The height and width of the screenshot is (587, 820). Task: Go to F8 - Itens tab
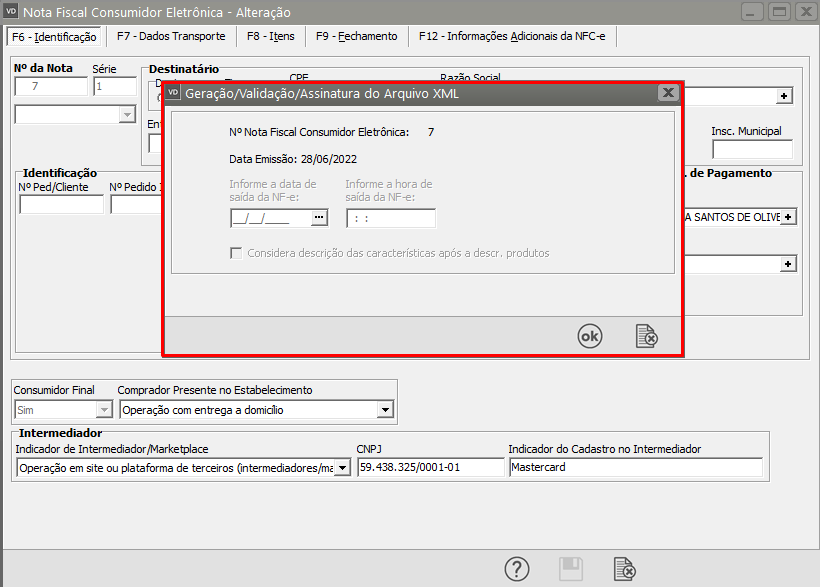coord(270,36)
